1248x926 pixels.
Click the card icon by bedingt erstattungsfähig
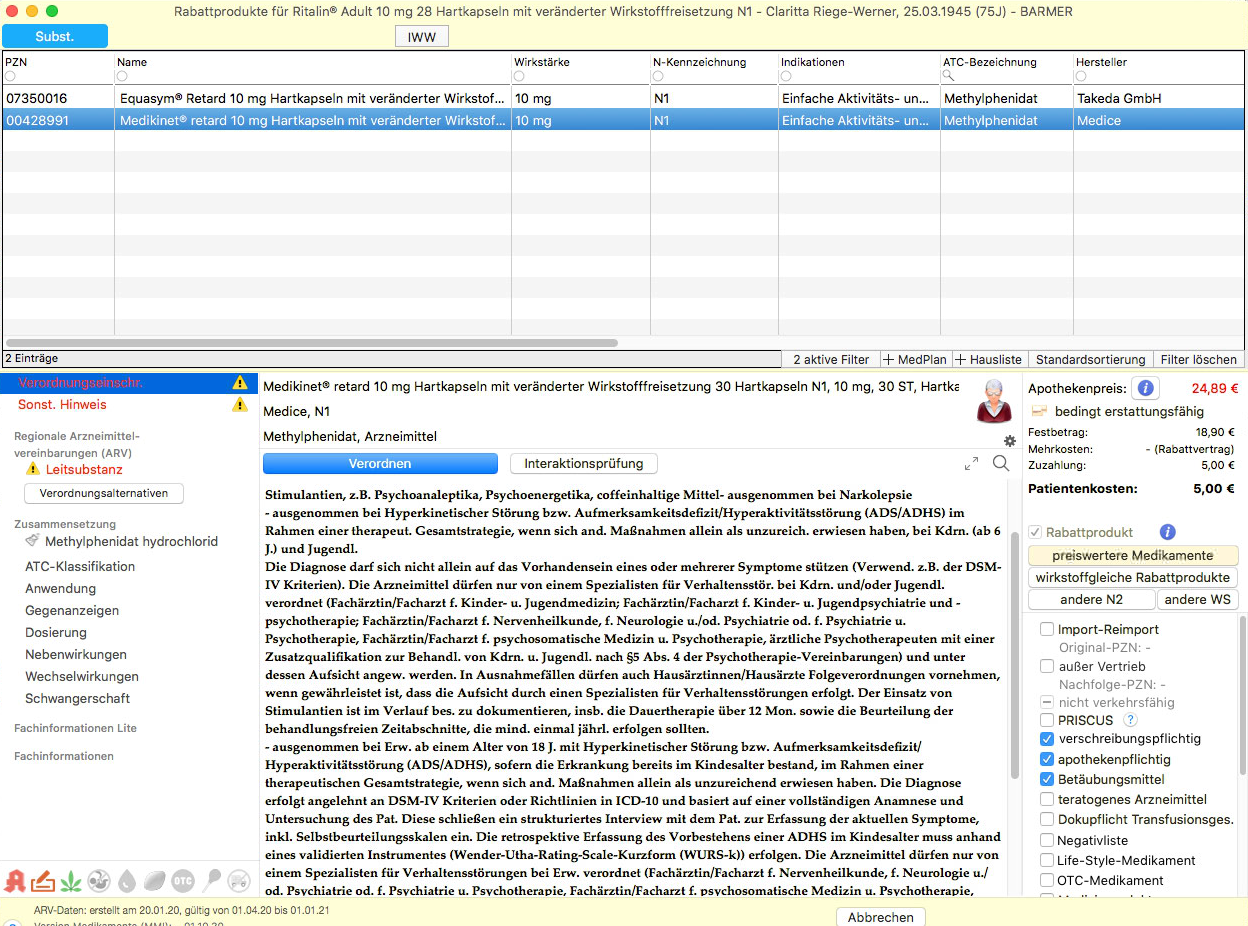pos(1039,411)
